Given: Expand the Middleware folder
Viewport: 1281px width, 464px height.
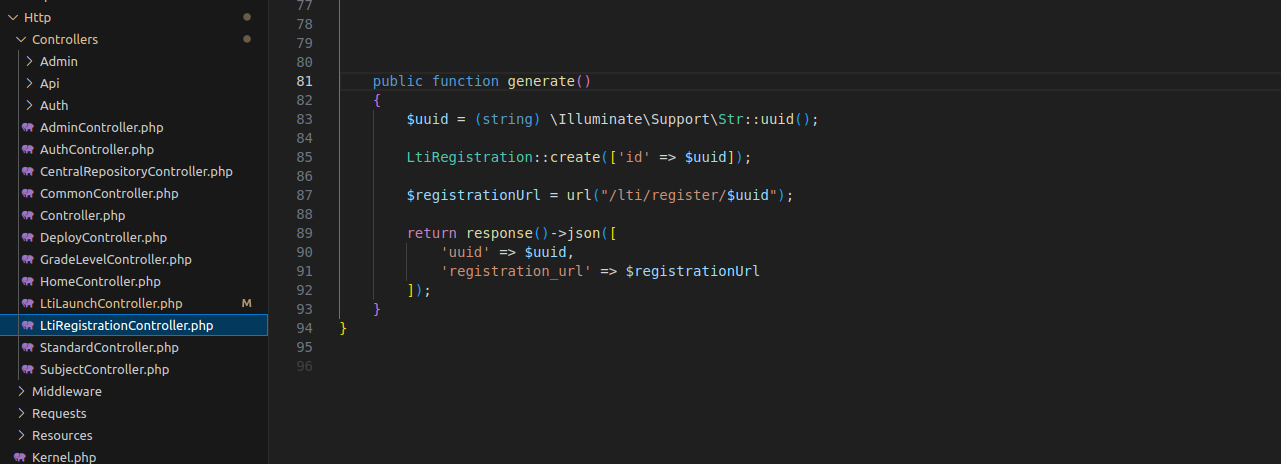Looking at the screenshot, I should pos(21,392).
